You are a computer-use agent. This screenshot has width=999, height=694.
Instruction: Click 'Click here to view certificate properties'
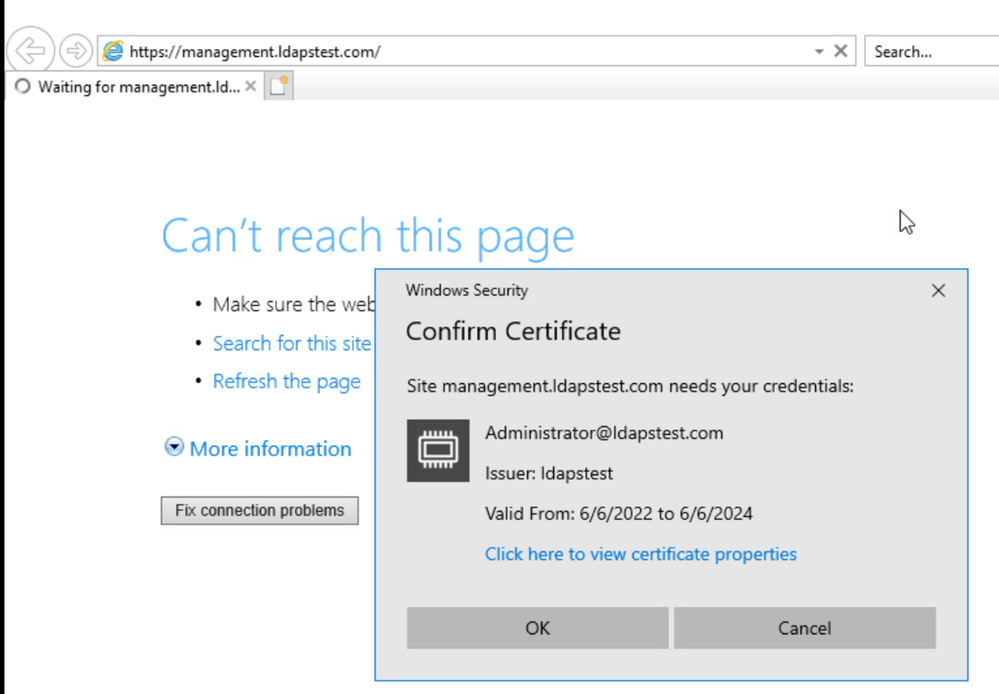pos(640,554)
